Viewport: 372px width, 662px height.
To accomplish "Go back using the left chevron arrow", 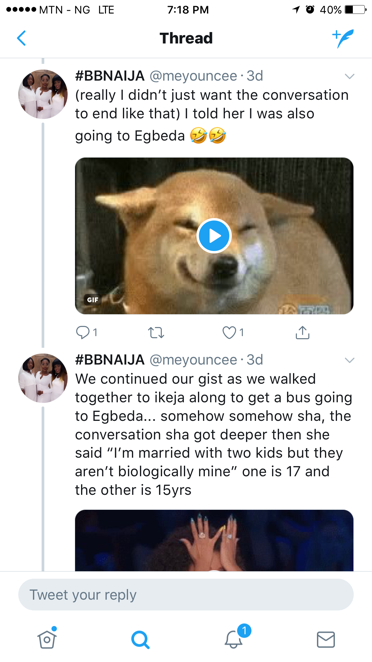I will 22,38.
